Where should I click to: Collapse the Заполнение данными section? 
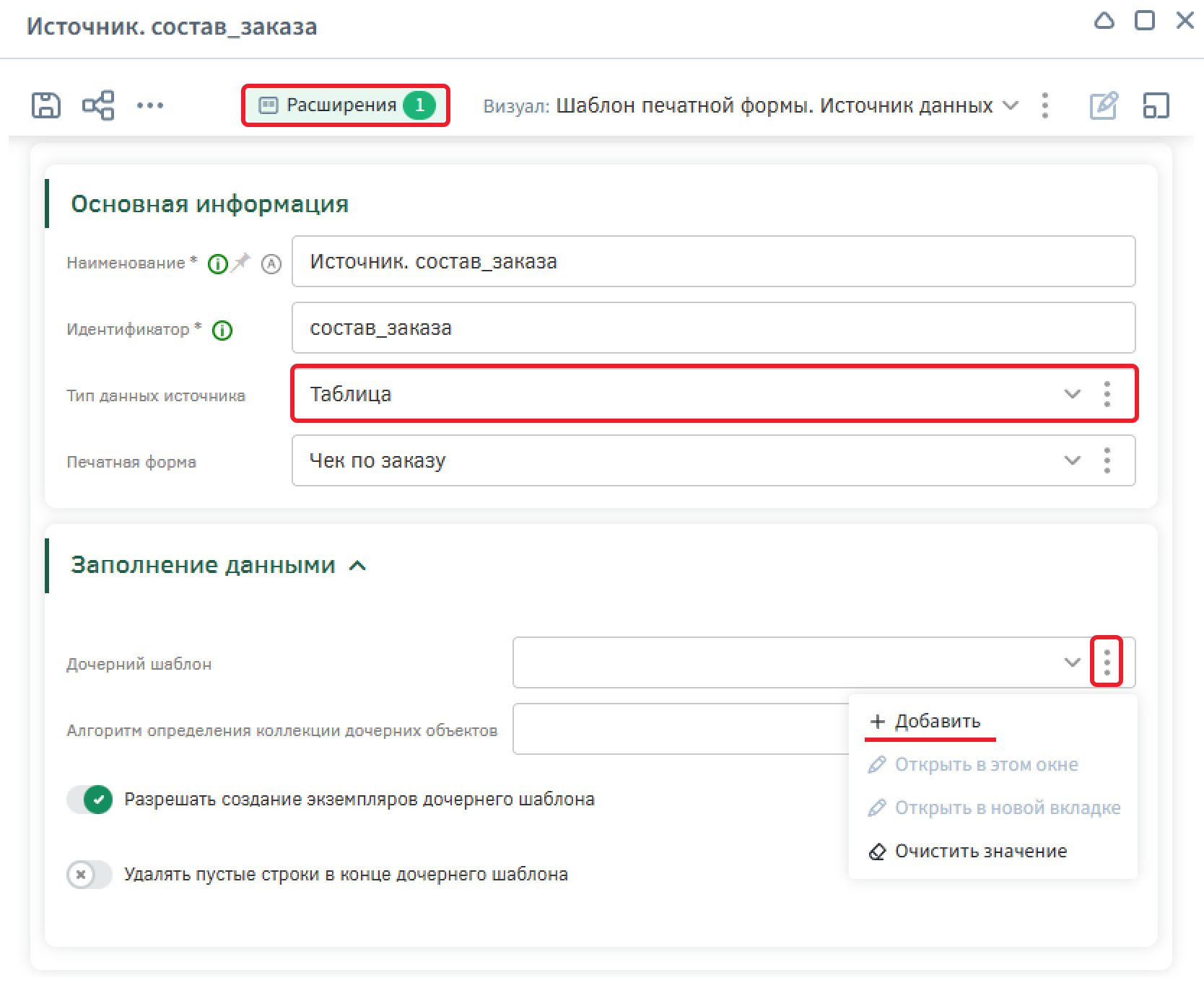point(357,566)
